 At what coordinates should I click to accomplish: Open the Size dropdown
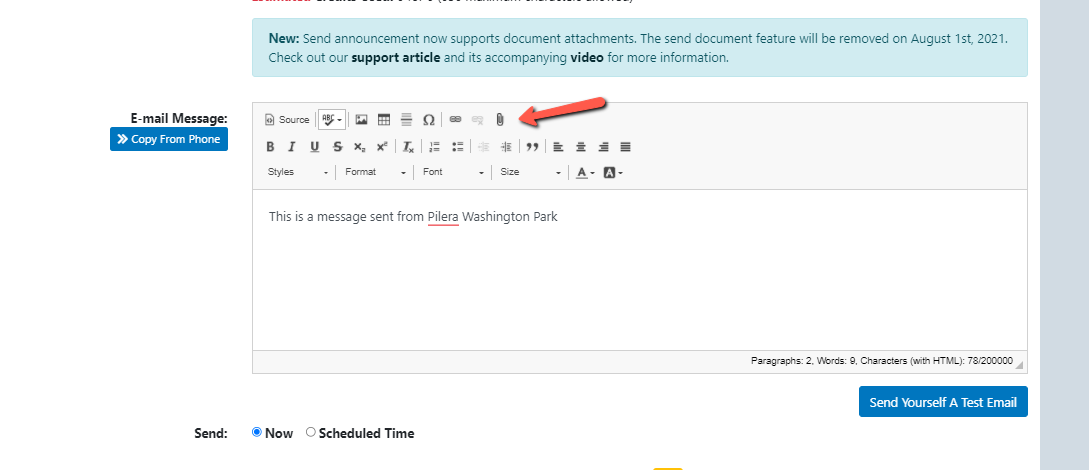click(x=531, y=172)
